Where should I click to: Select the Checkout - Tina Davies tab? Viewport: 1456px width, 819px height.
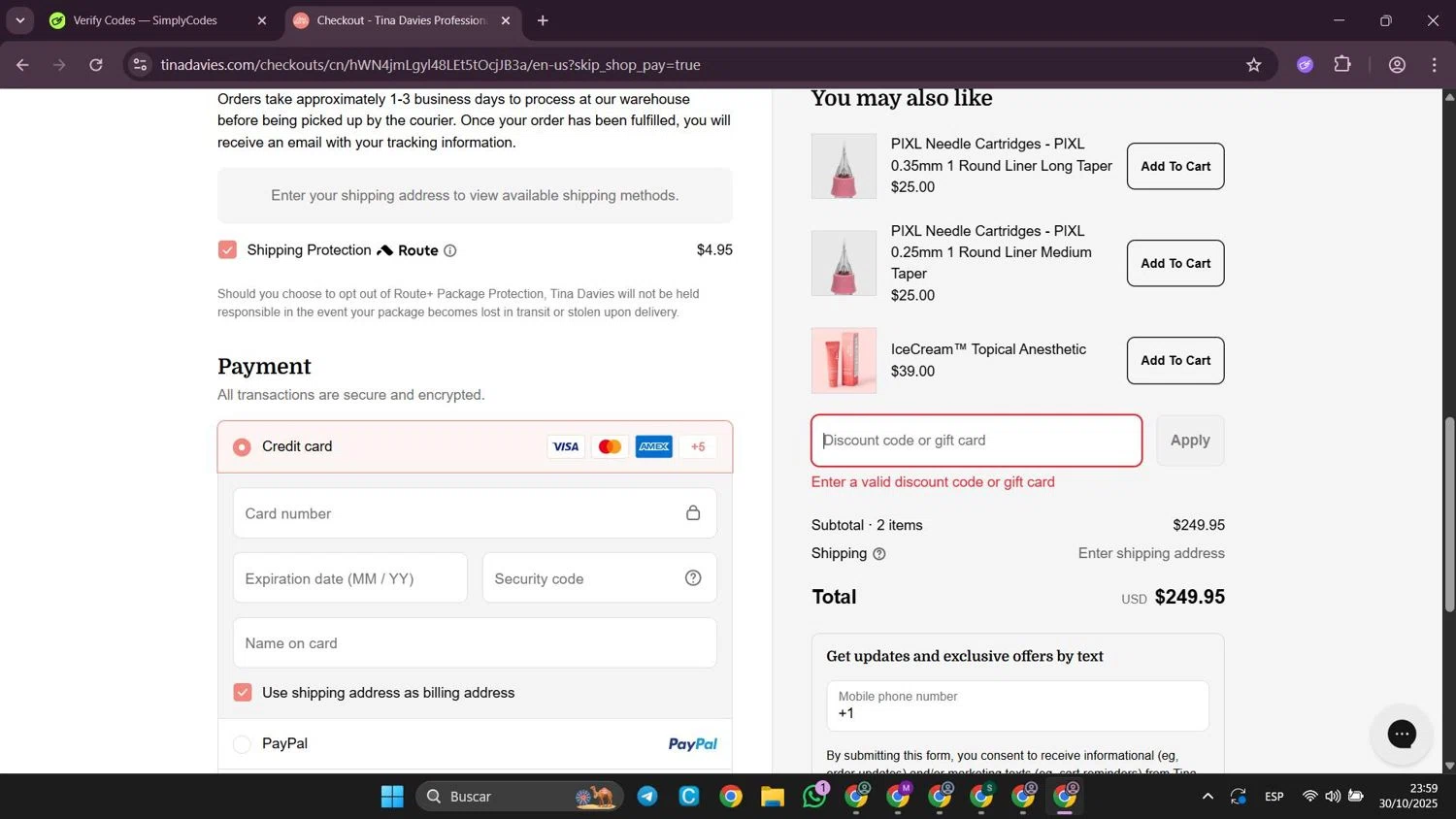402,20
